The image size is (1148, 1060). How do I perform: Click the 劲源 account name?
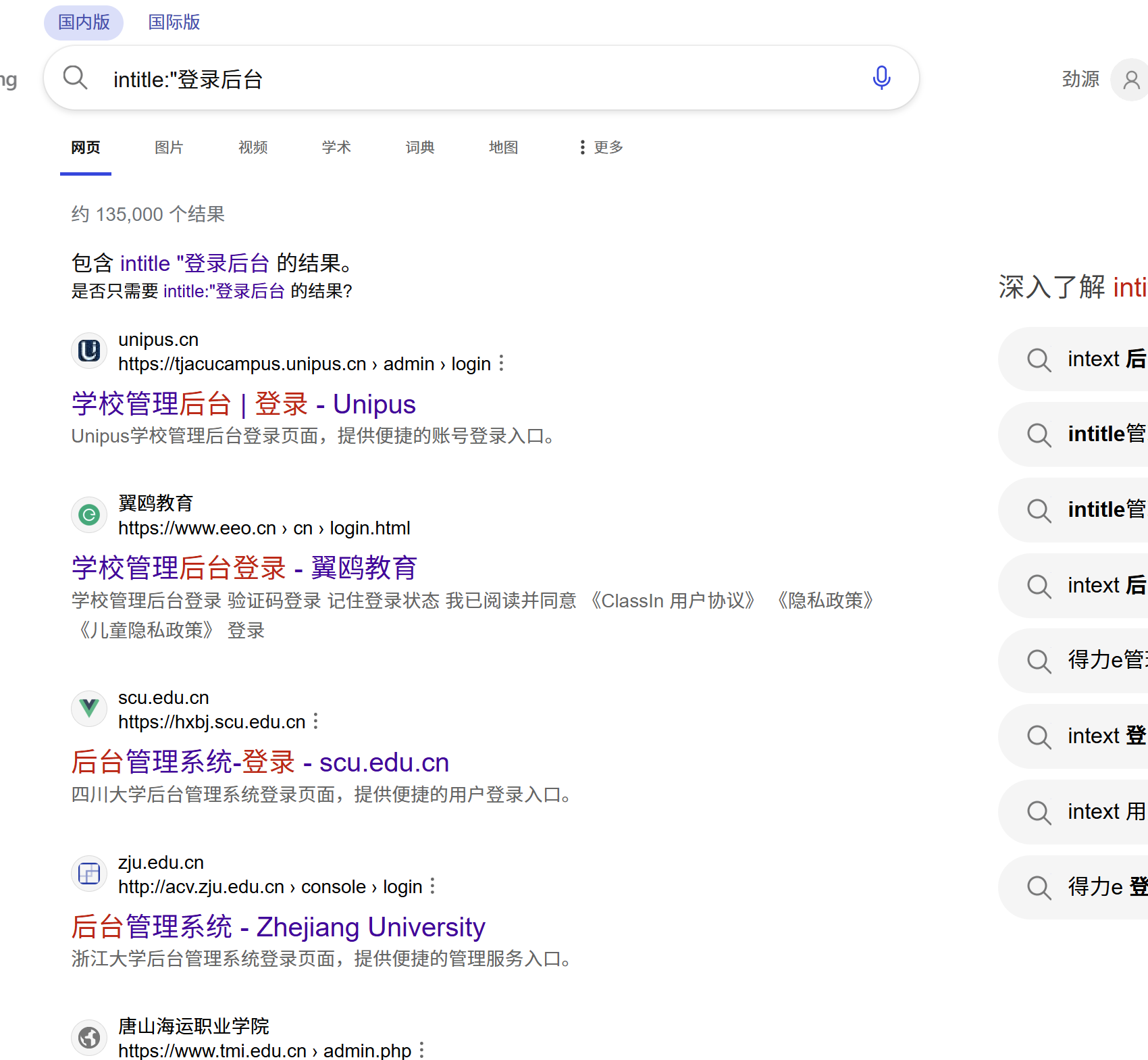pyautogui.click(x=1080, y=79)
